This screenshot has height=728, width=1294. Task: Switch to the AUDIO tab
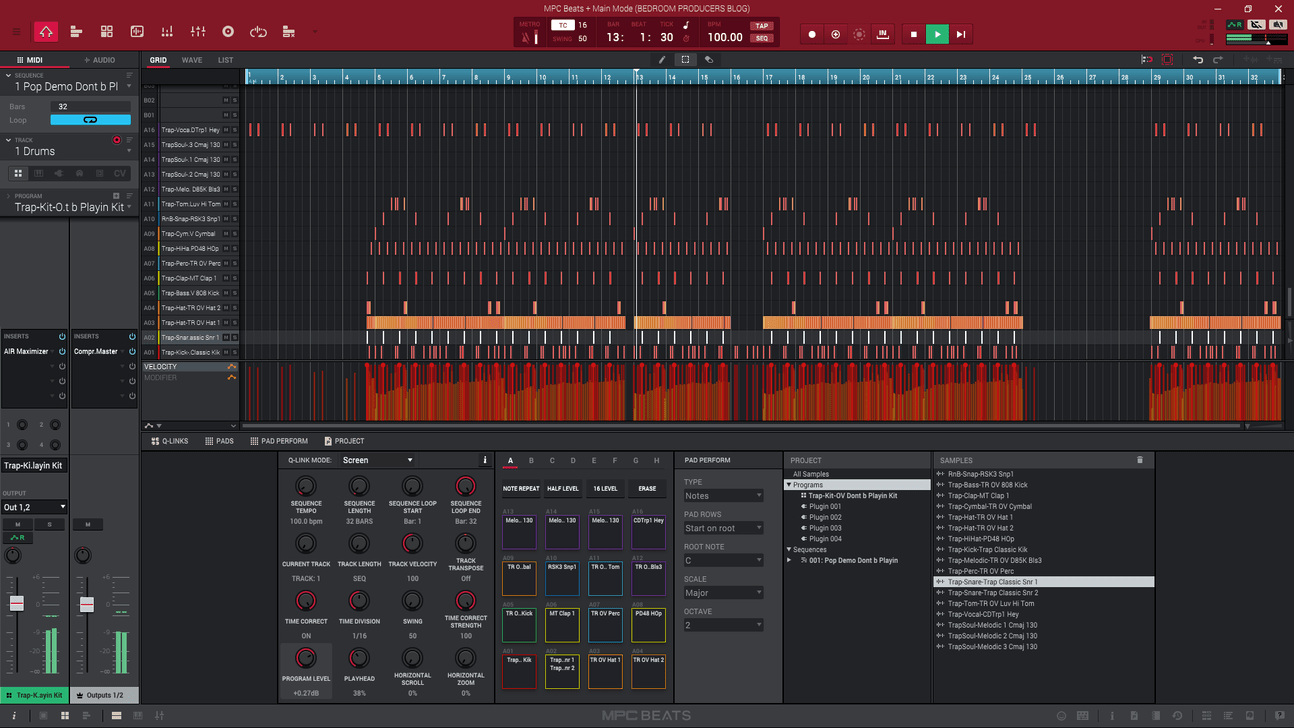point(101,59)
